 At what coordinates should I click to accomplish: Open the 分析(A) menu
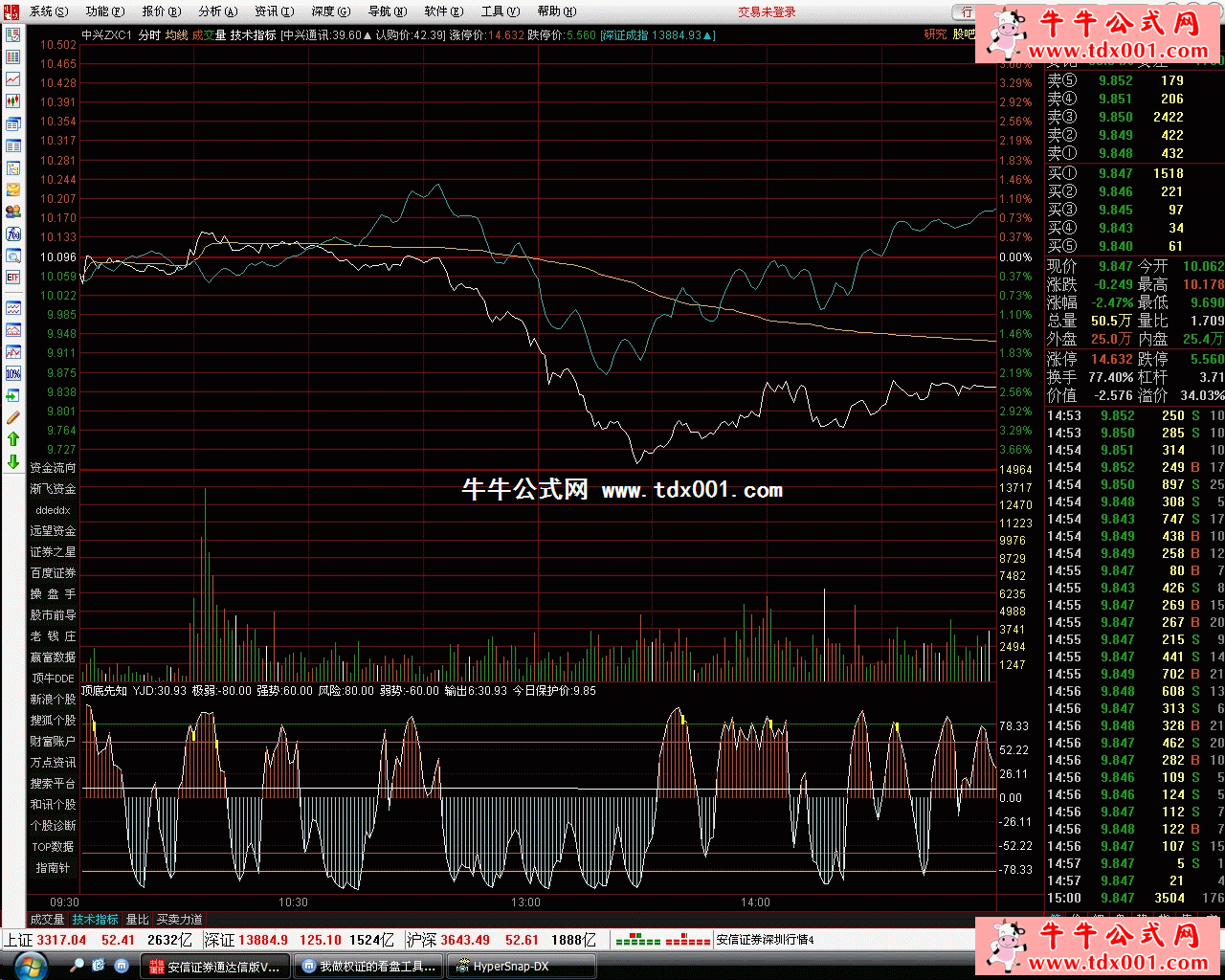coord(218,11)
